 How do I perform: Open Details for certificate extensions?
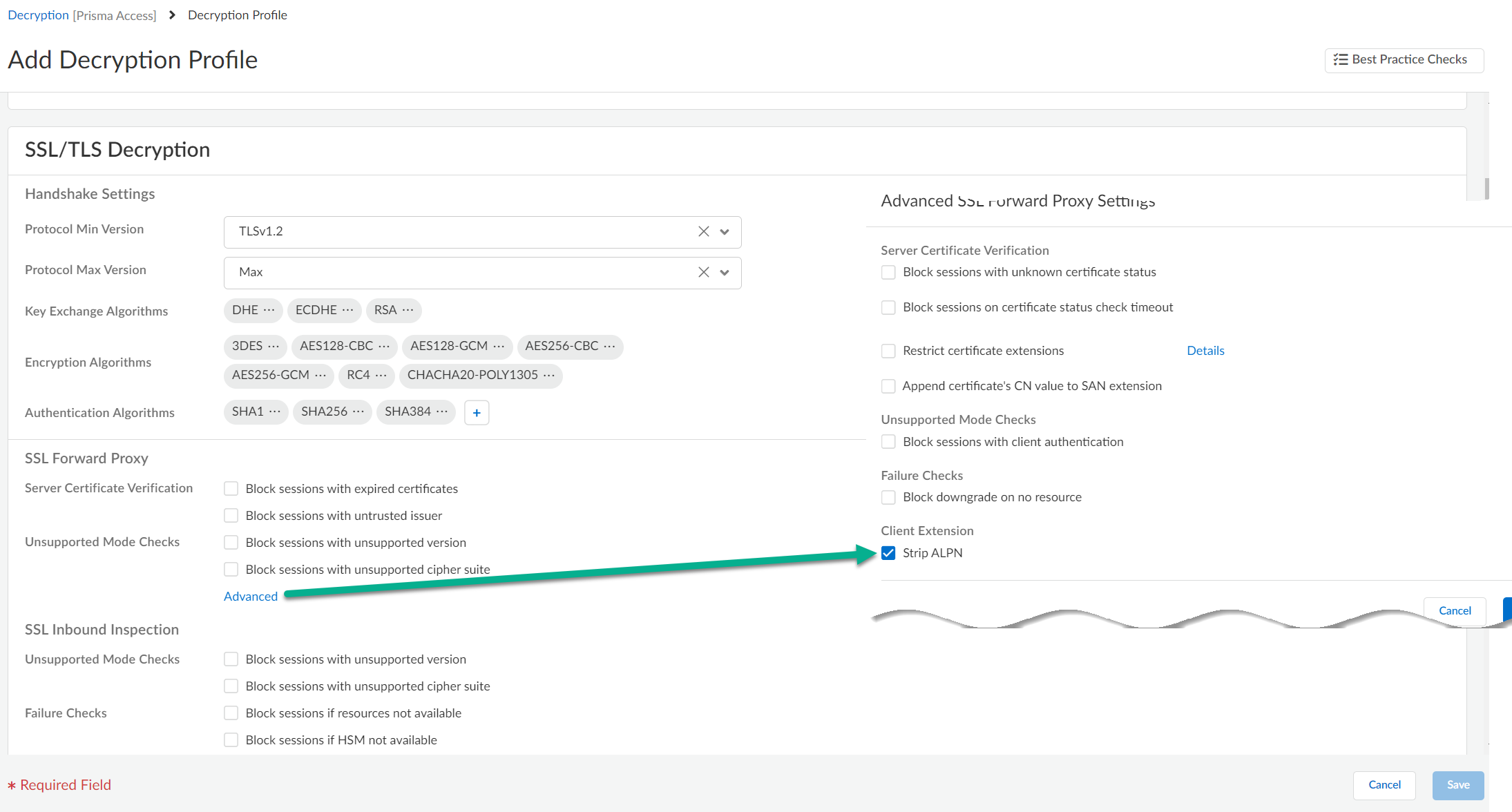click(1205, 351)
